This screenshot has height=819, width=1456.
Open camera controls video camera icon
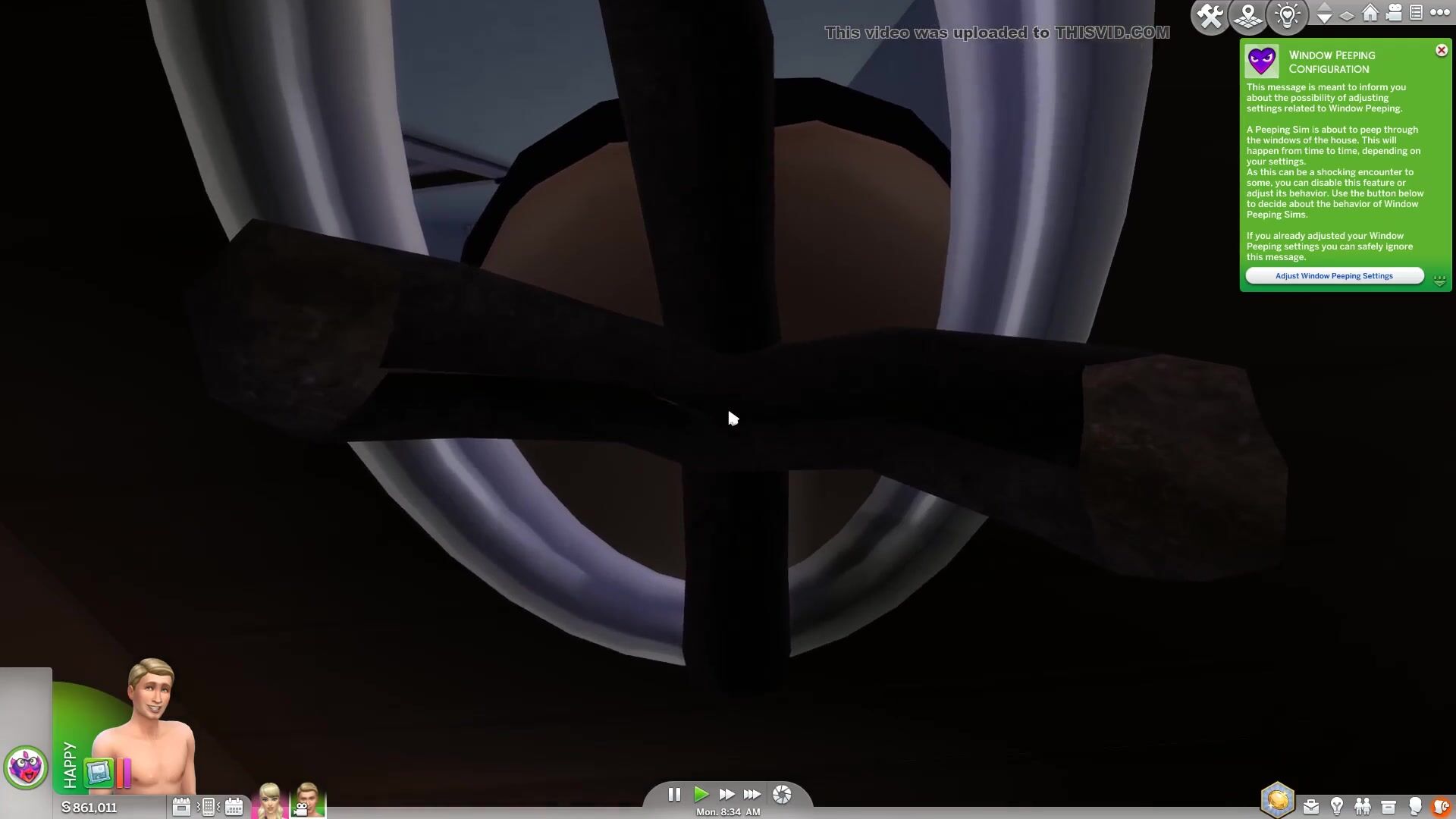click(x=1394, y=14)
